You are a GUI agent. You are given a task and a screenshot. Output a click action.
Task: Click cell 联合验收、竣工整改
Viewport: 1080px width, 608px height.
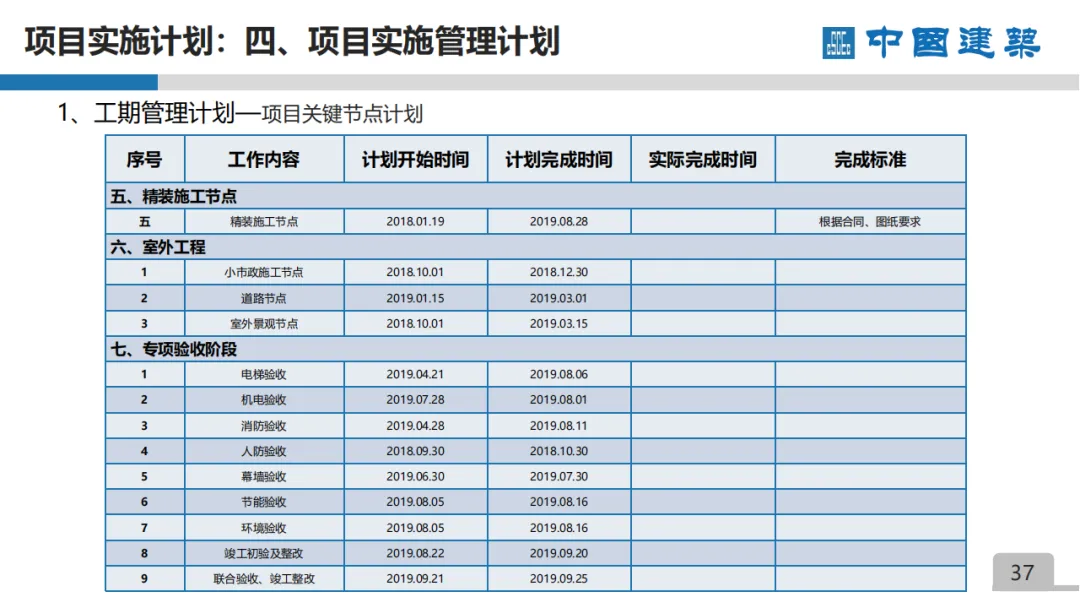click(x=264, y=579)
